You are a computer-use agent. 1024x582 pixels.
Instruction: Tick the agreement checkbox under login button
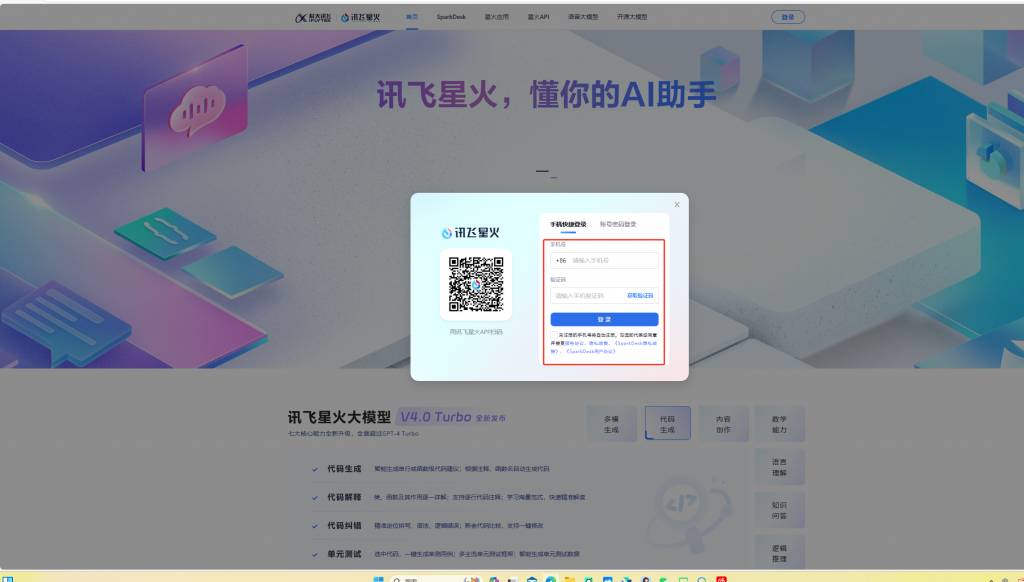click(554, 334)
